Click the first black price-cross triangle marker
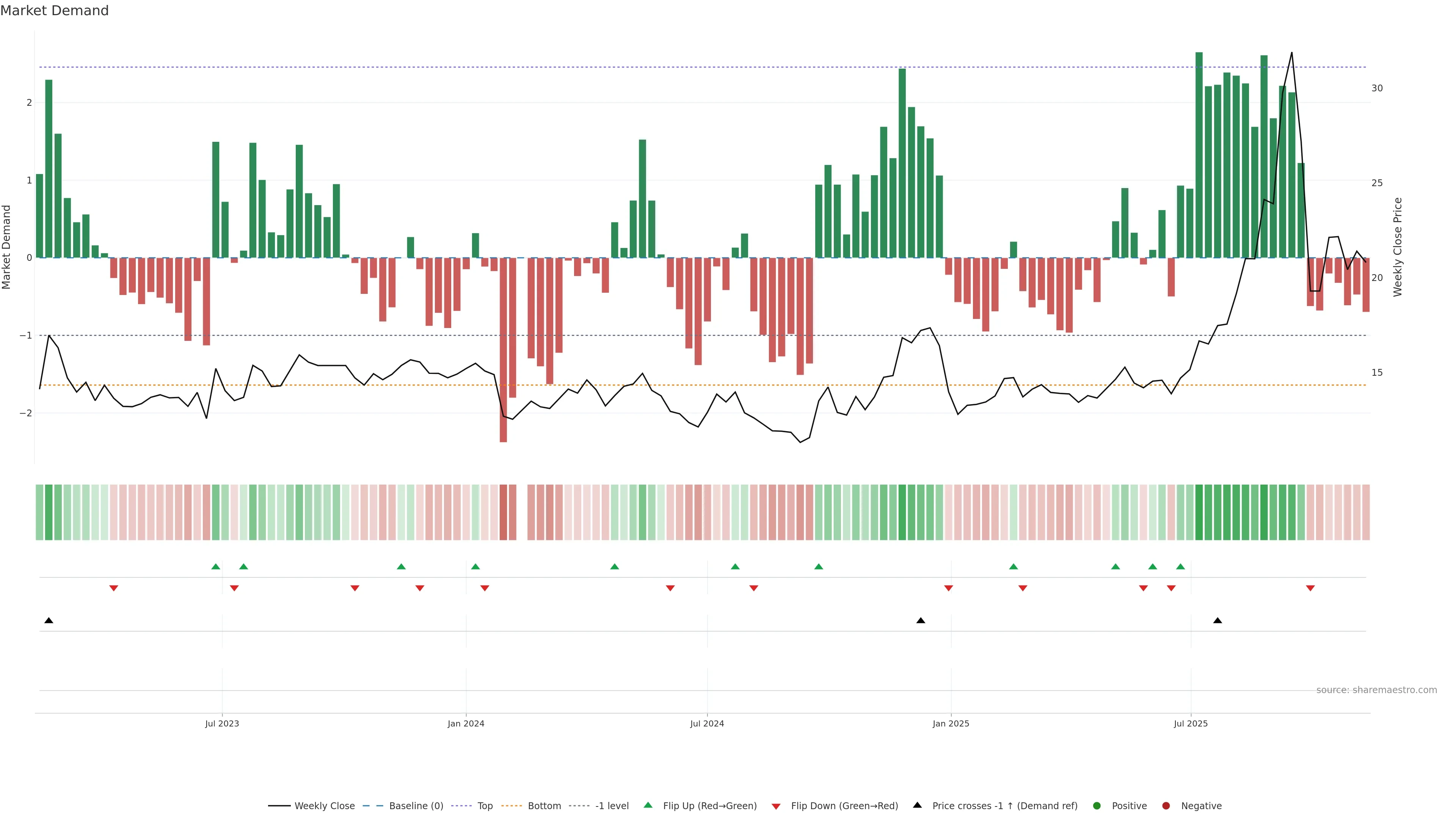This screenshot has height=819, width=1456. [x=49, y=621]
